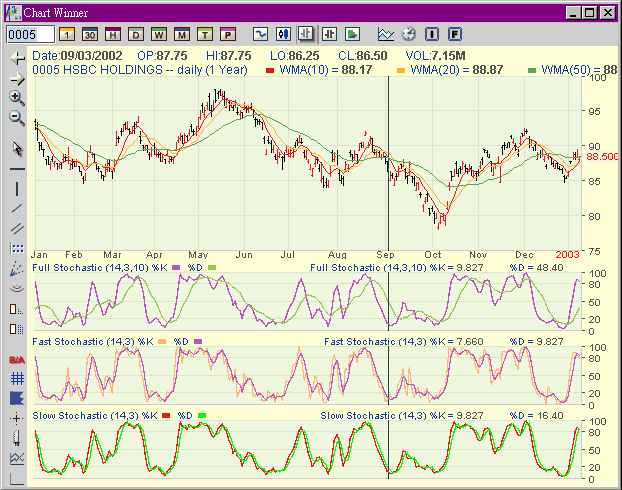Select the zoom out magnifier

(x=17, y=118)
